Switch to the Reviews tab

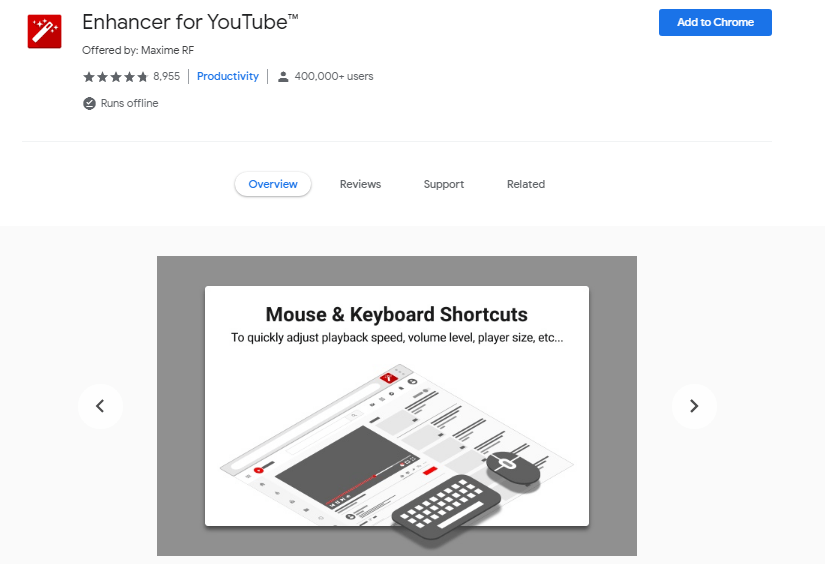tap(360, 184)
